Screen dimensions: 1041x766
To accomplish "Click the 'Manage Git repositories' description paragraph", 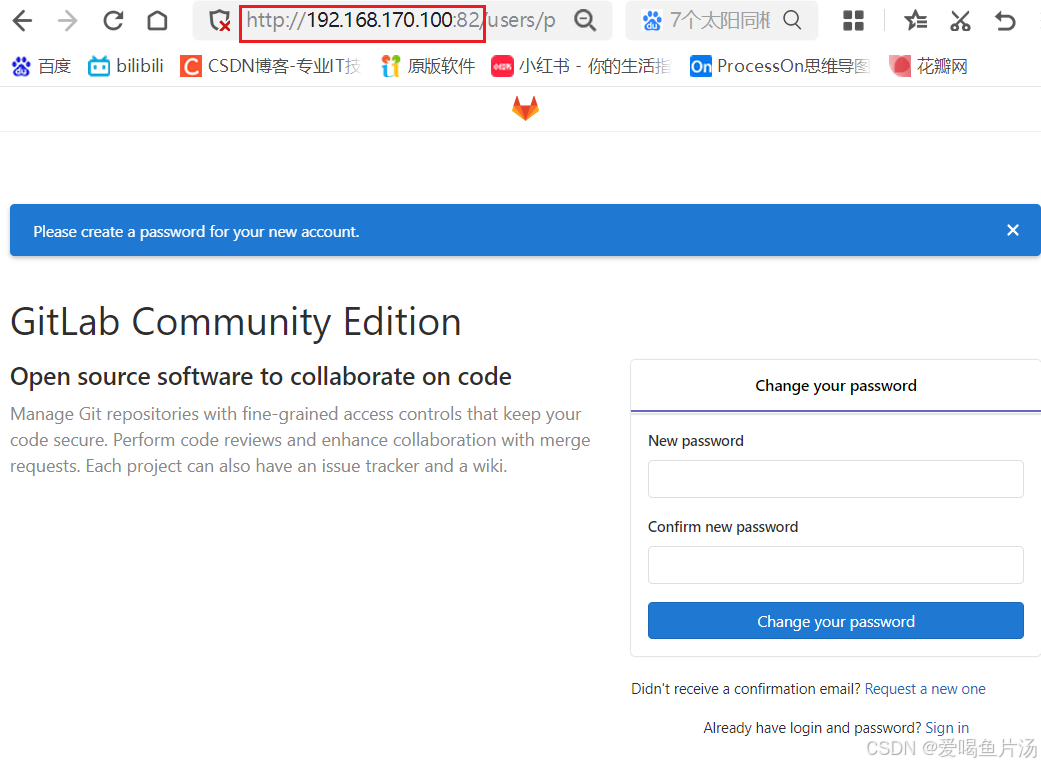I will (300, 440).
